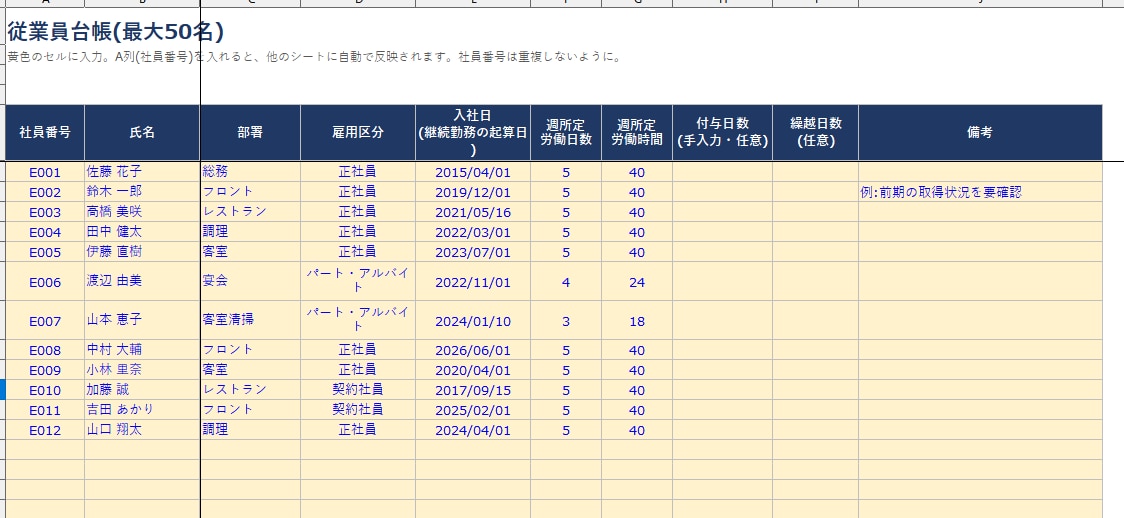The height and width of the screenshot is (518, 1124).
Task: Select weekly days value 3
Action: click(x=566, y=321)
